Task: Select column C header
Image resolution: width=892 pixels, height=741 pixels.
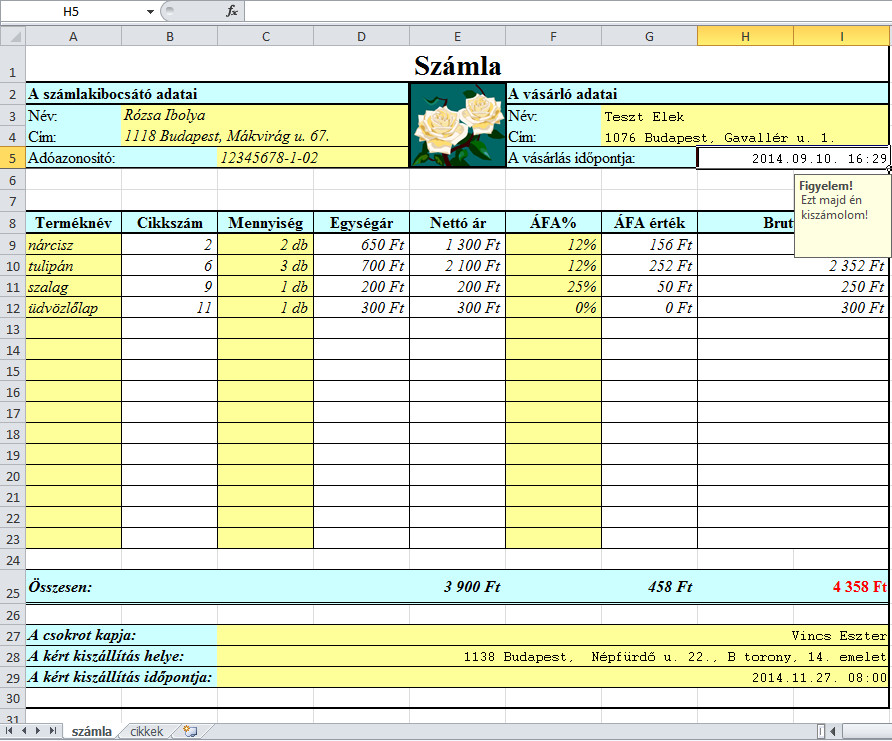Action: tap(266, 36)
